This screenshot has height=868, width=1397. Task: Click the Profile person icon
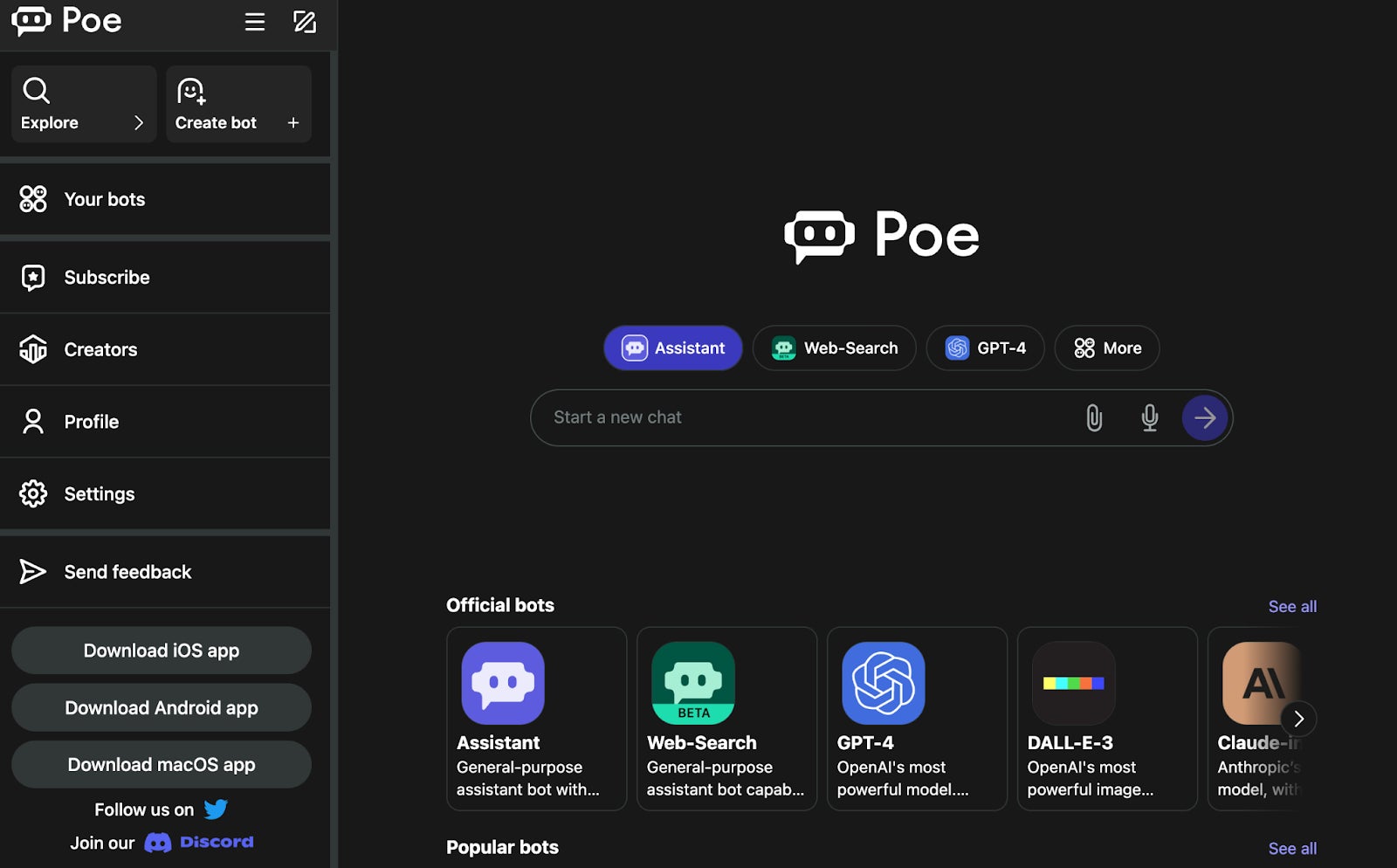(33, 422)
